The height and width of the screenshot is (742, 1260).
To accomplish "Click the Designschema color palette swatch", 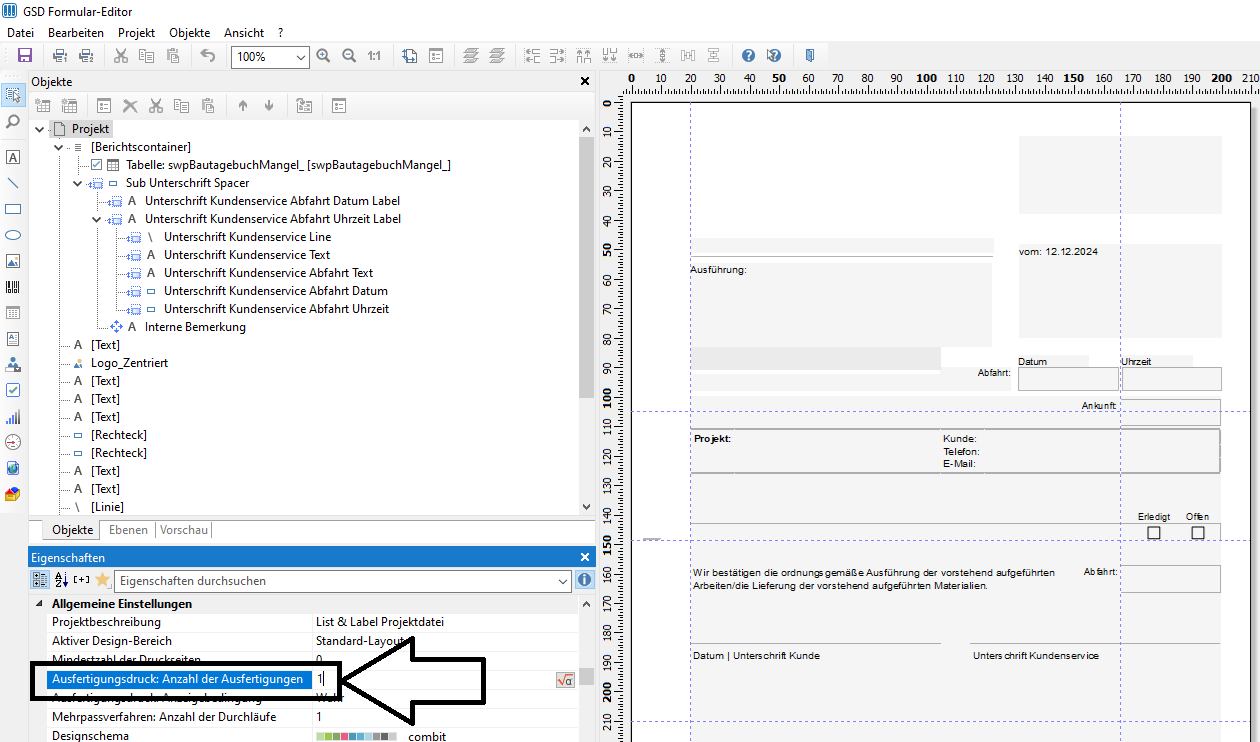I will tap(356, 736).
